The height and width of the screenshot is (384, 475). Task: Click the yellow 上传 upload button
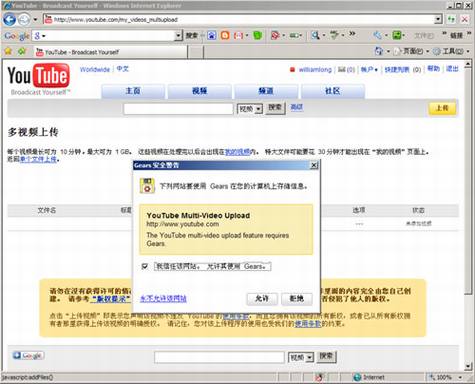coord(442,108)
